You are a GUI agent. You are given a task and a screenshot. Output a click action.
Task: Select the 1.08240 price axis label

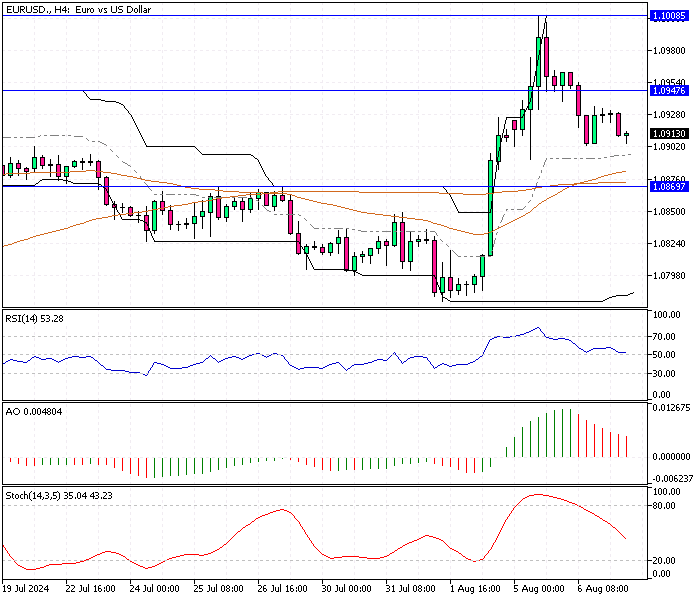pos(668,244)
